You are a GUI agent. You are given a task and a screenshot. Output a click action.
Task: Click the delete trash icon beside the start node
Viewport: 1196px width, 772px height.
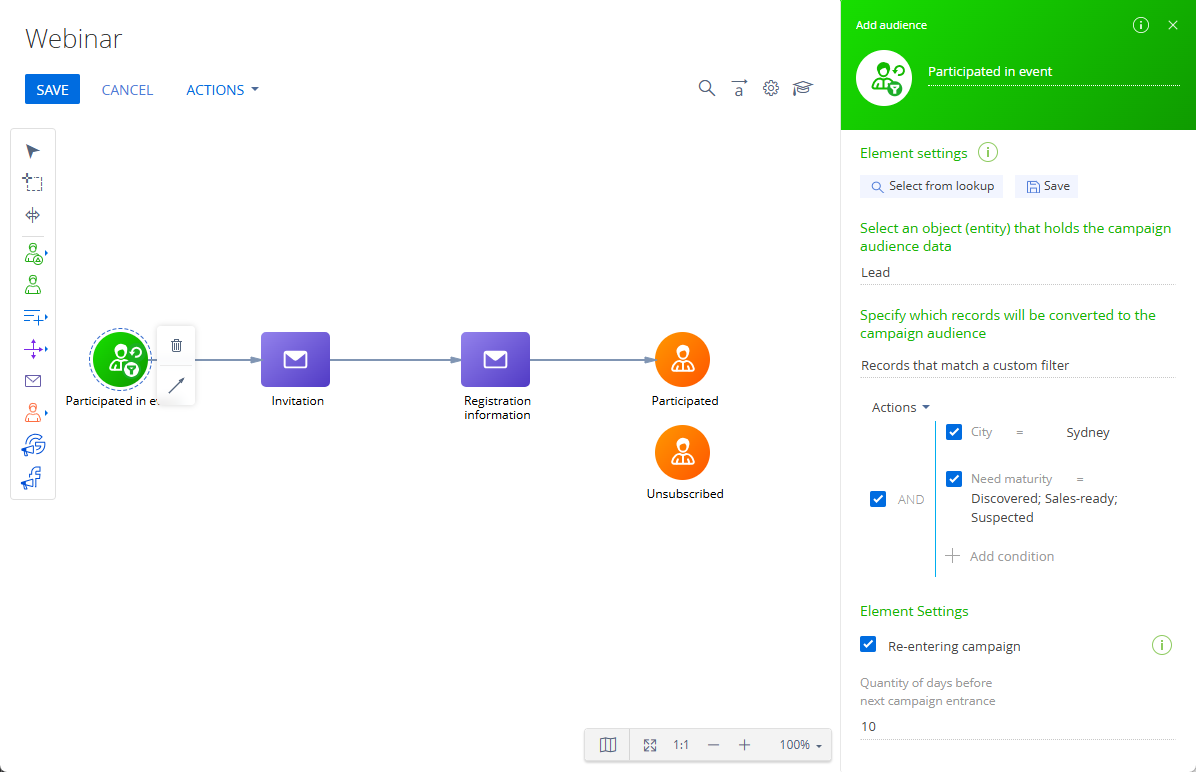pyautogui.click(x=176, y=346)
